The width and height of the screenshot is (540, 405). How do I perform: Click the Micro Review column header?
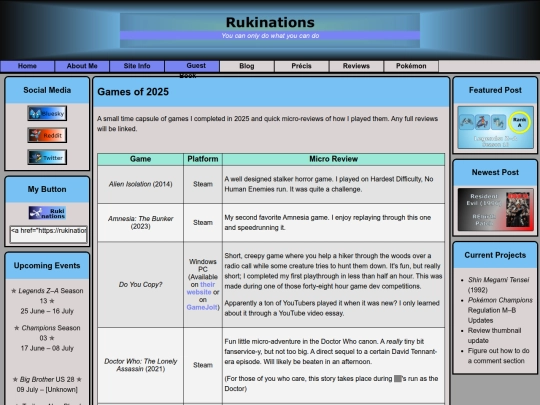[x=333, y=159]
